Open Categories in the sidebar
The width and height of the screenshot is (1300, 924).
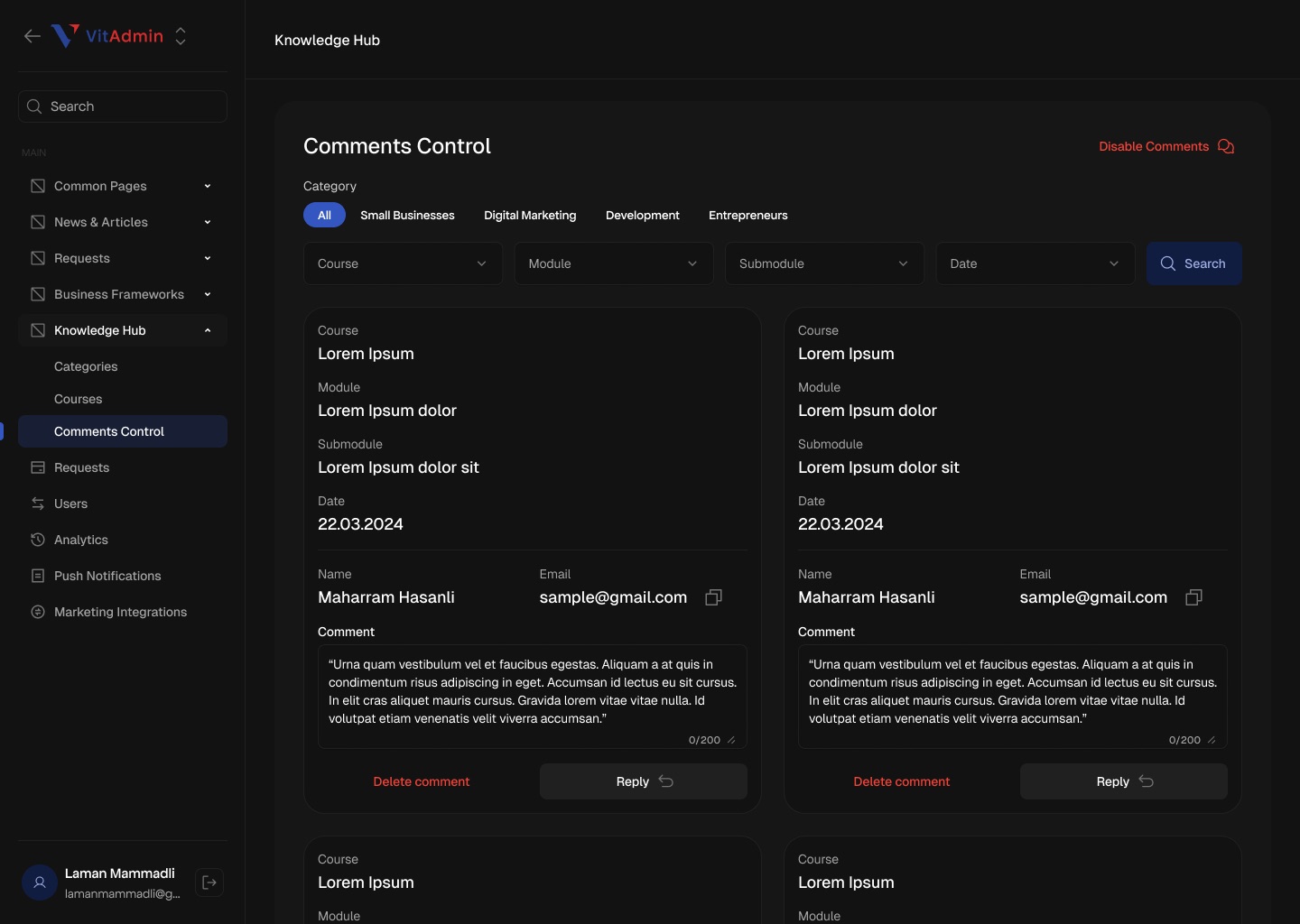86,366
